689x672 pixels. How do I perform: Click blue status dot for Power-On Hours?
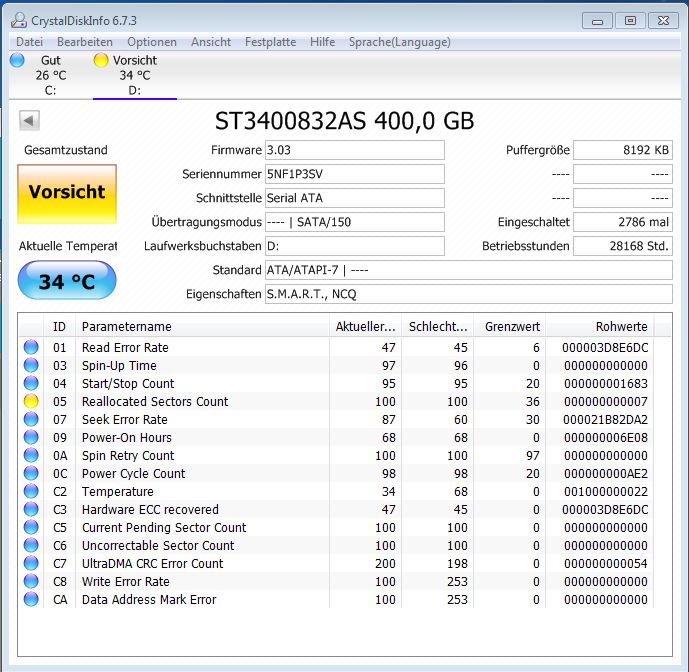click(x=31, y=437)
